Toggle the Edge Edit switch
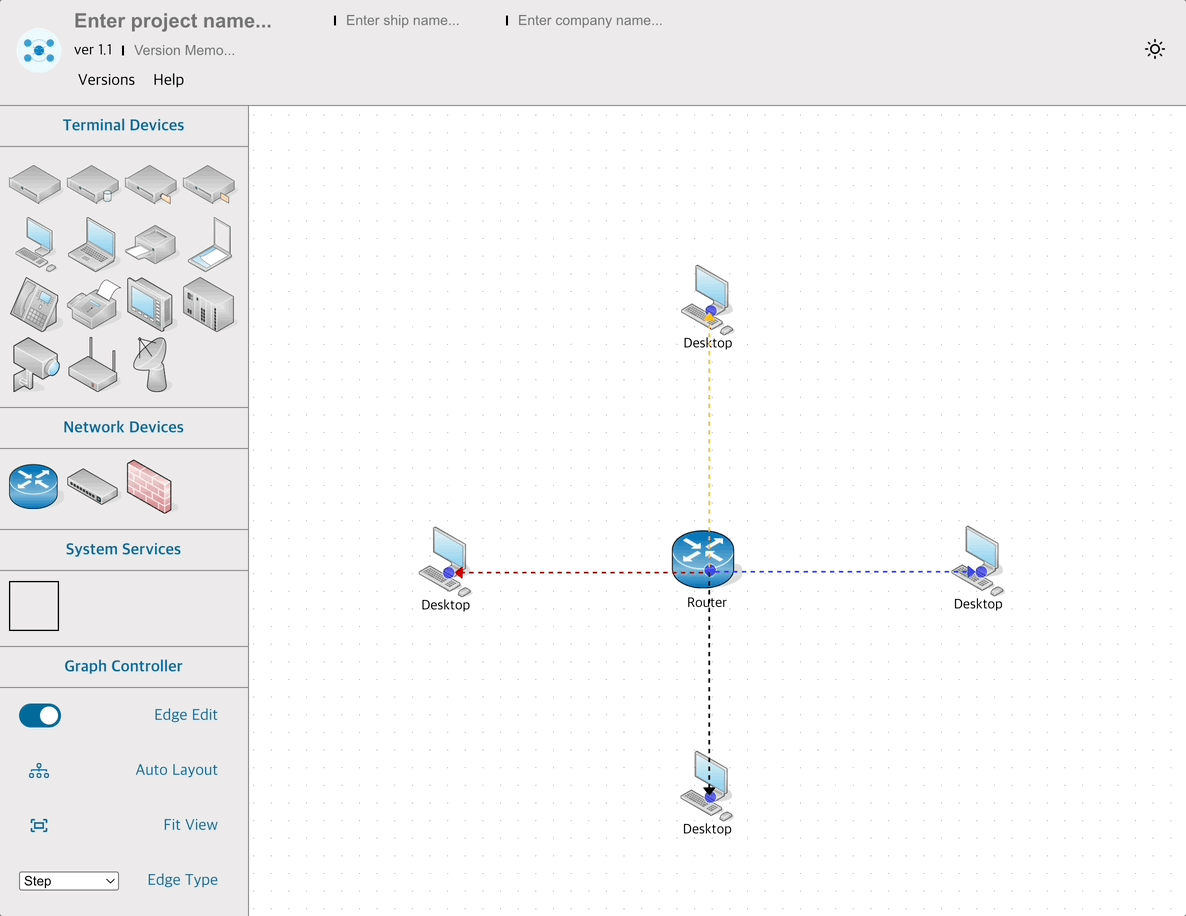 [x=40, y=715]
